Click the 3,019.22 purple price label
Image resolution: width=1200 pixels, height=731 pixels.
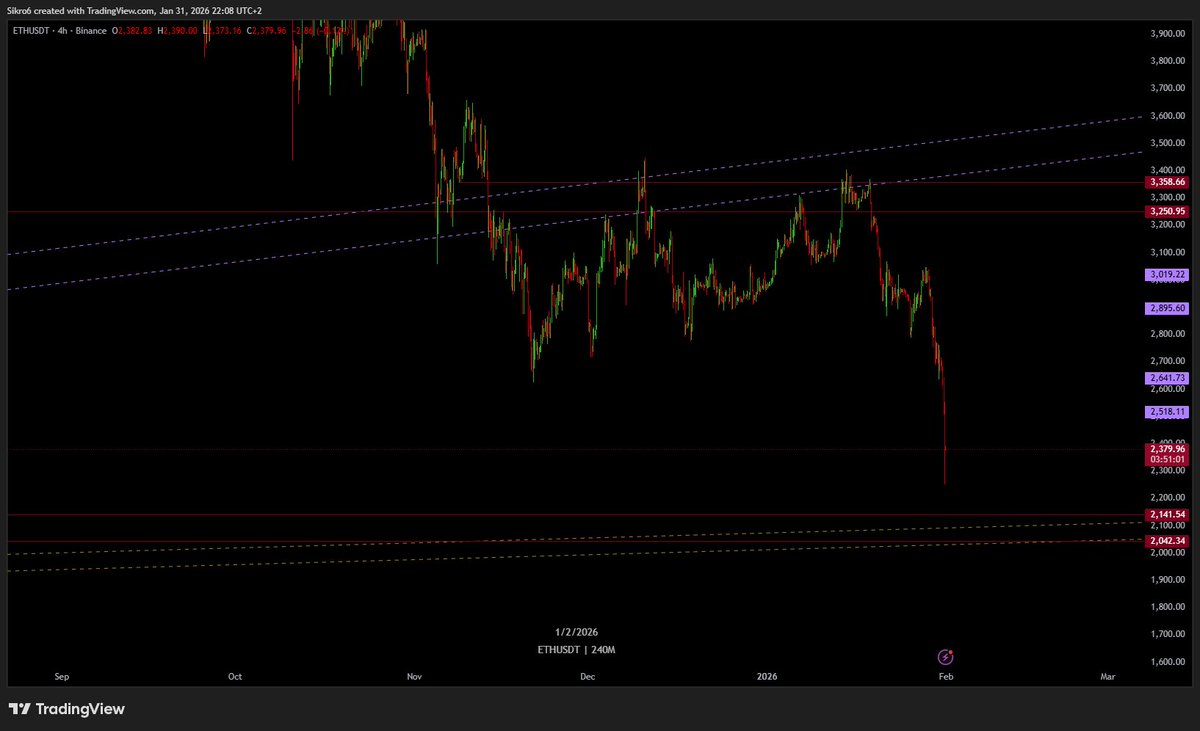(x=1168, y=274)
